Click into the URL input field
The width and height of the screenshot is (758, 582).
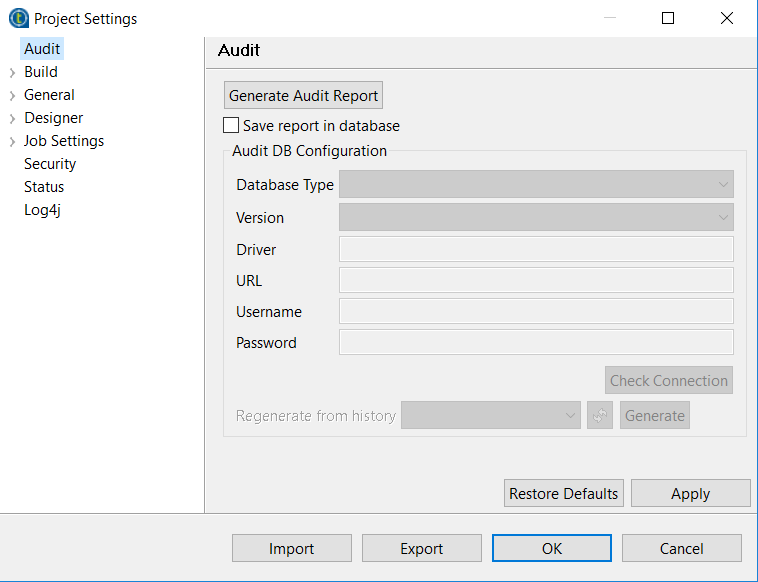coord(536,281)
